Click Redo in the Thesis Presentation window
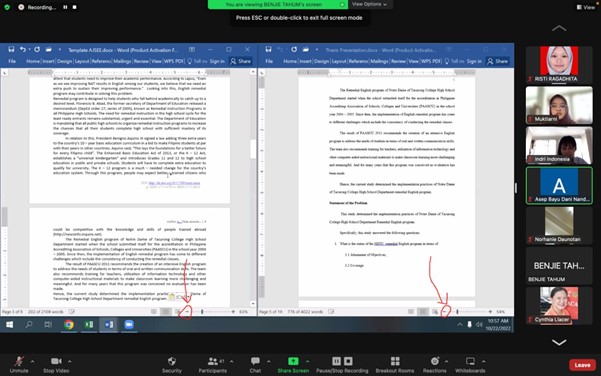The height and width of the screenshot is (376, 601). (x=294, y=49)
